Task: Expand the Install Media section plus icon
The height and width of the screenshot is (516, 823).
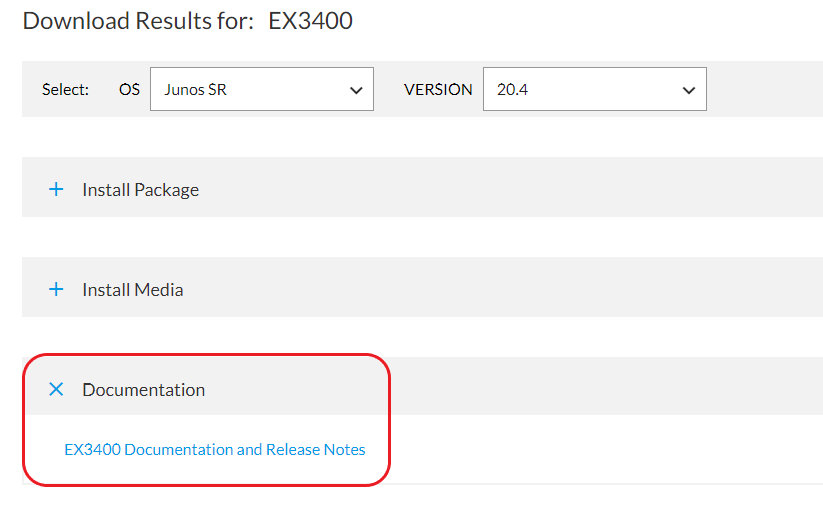Action: (56, 289)
